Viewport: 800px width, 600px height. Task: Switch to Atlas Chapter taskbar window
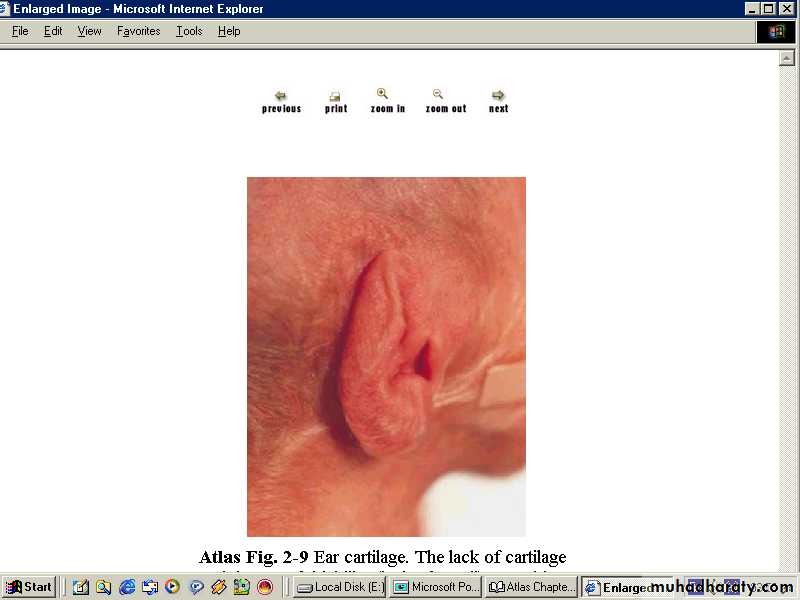click(x=531, y=587)
